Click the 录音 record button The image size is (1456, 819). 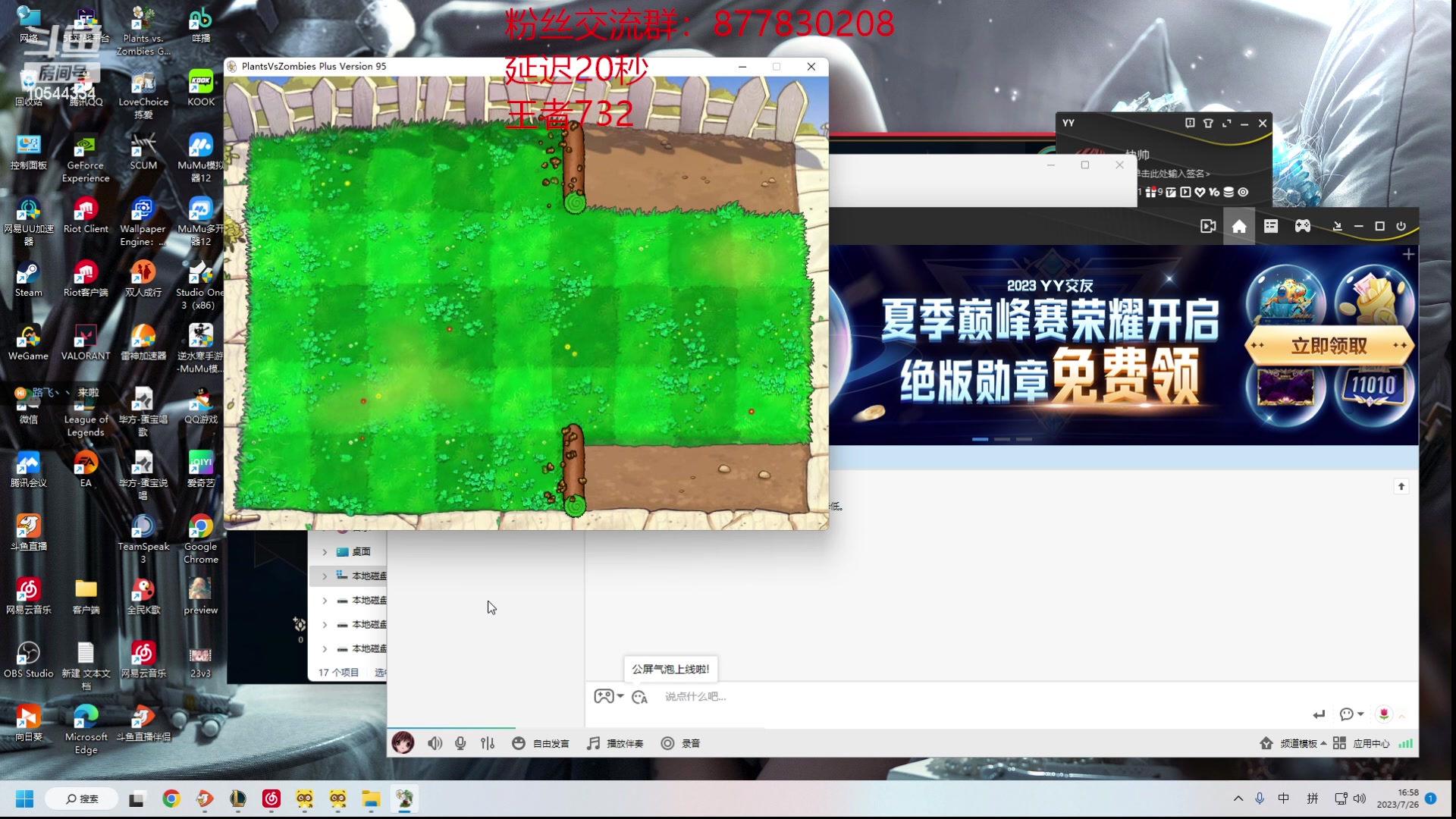[x=680, y=744]
